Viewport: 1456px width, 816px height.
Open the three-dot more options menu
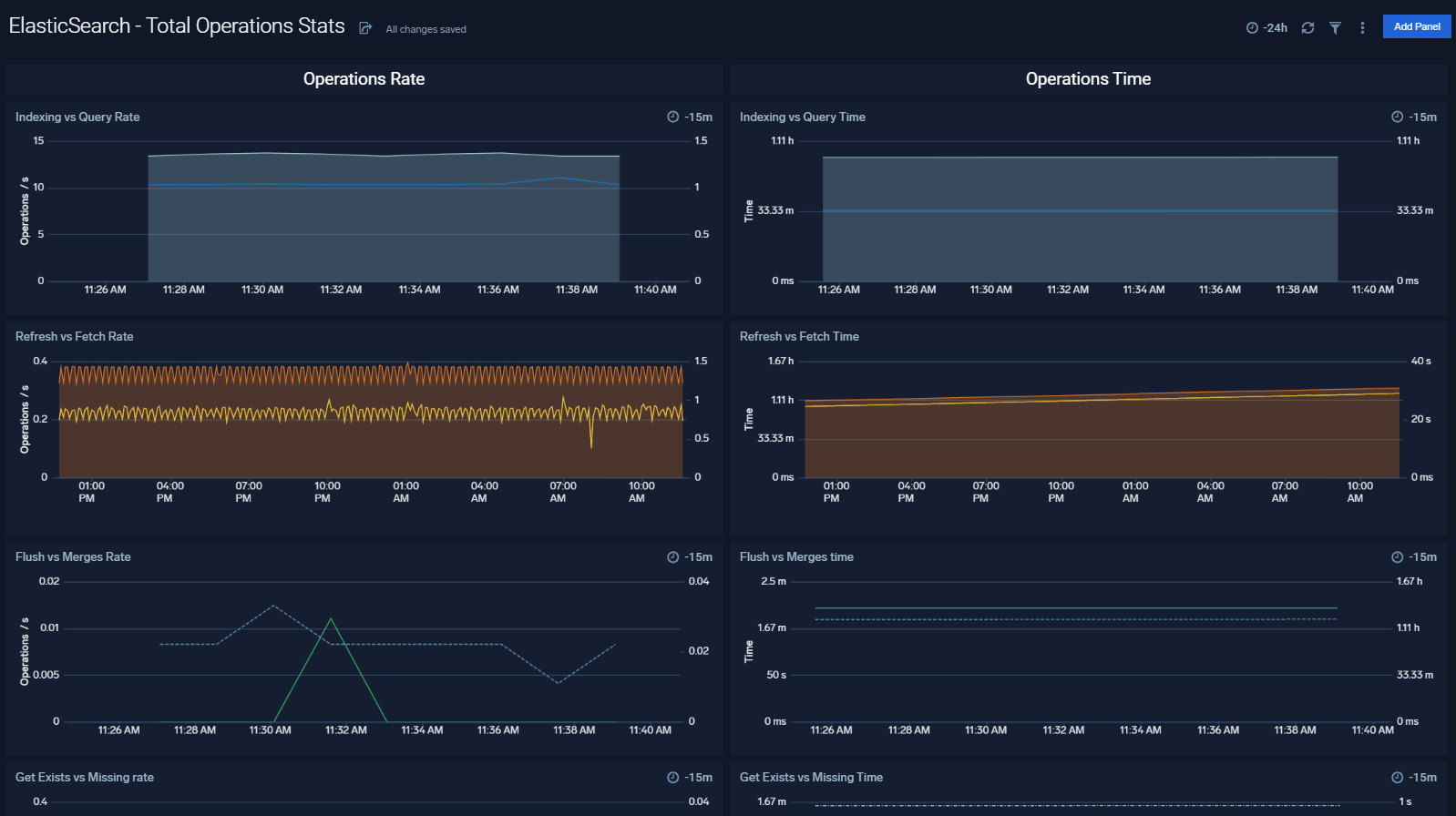[1362, 28]
